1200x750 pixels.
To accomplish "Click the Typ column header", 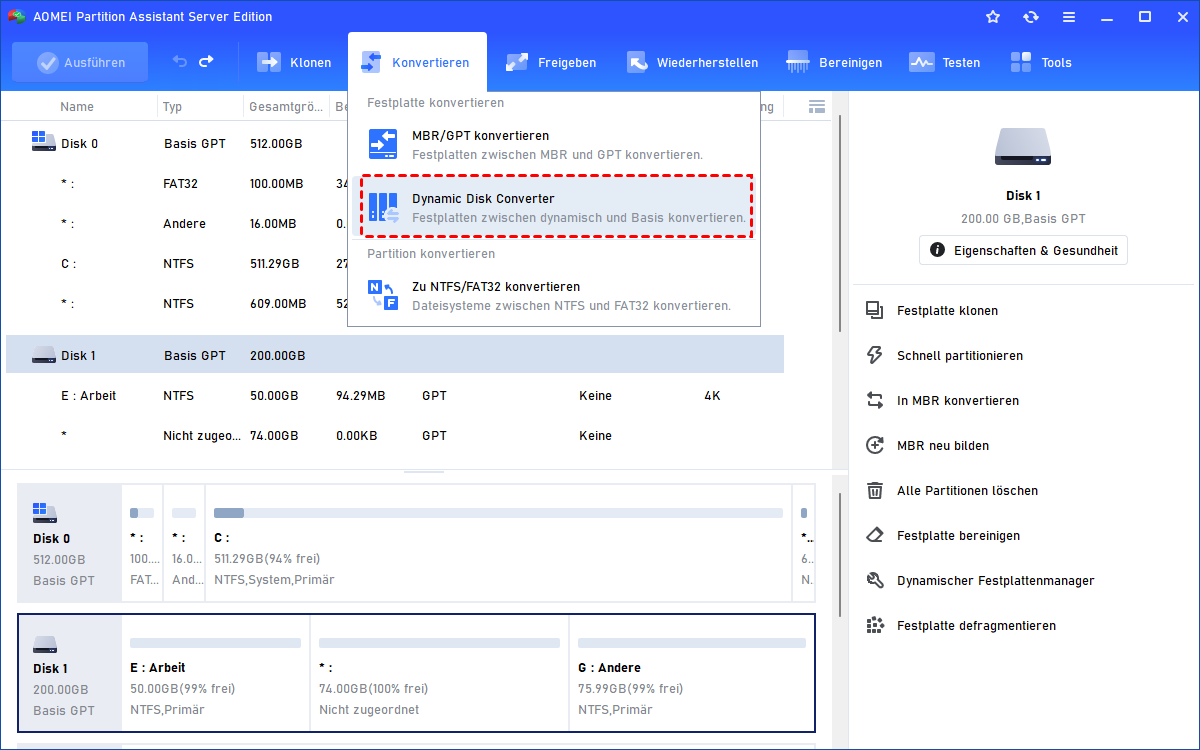I will coord(173,107).
